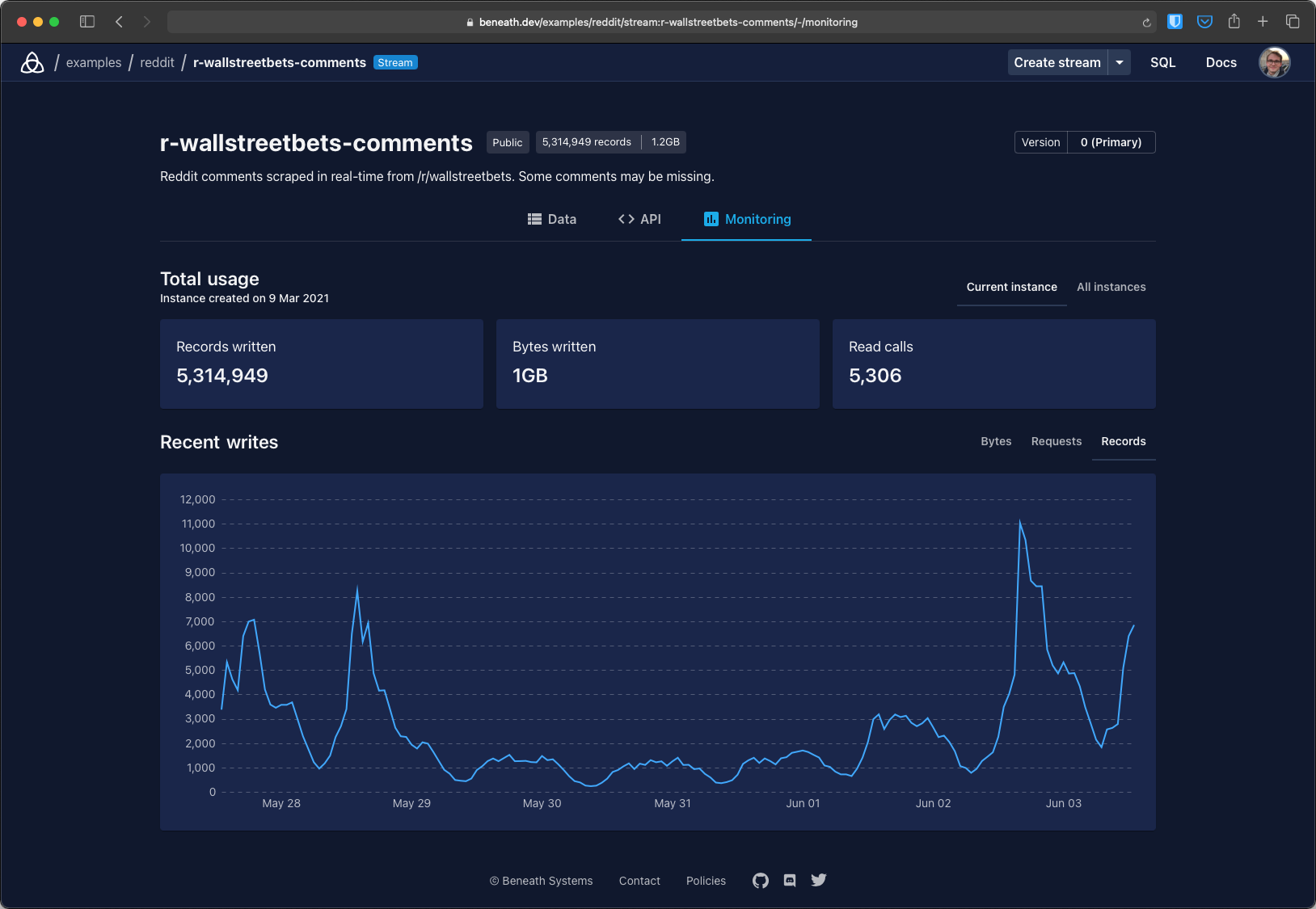Viewport: 1316px width, 909px height.
Task: Select the Current instance tab
Action: tap(1012, 287)
